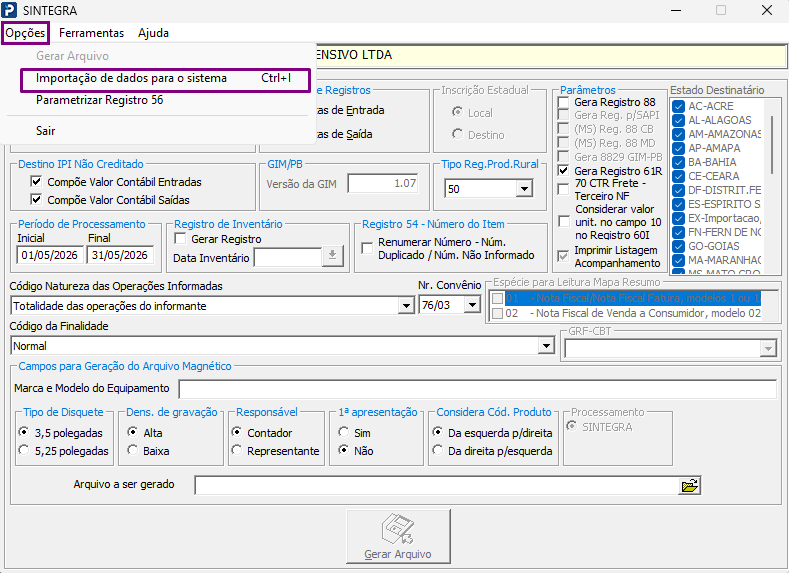The width and height of the screenshot is (789, 573).
Task: Select Baixa recording density
Action: 132,450
